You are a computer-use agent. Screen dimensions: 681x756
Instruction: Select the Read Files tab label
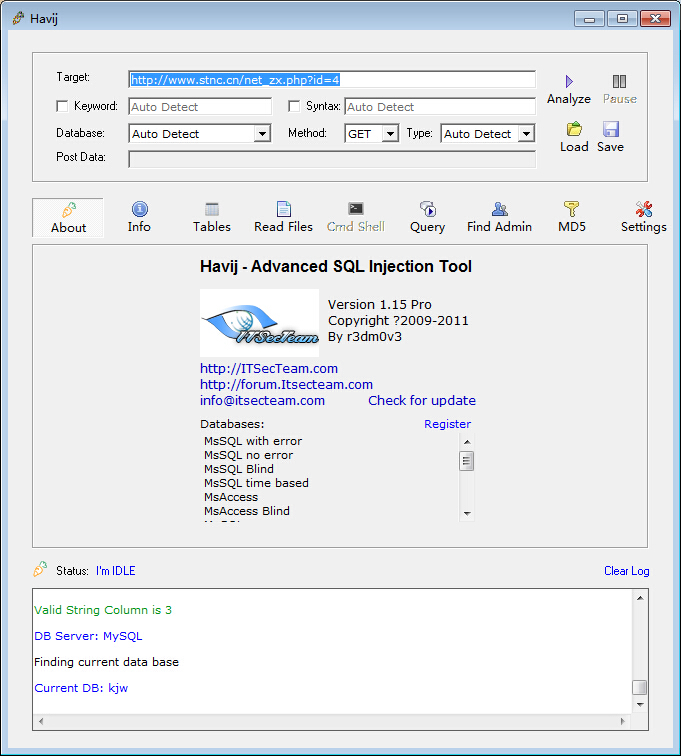(284, 227)
